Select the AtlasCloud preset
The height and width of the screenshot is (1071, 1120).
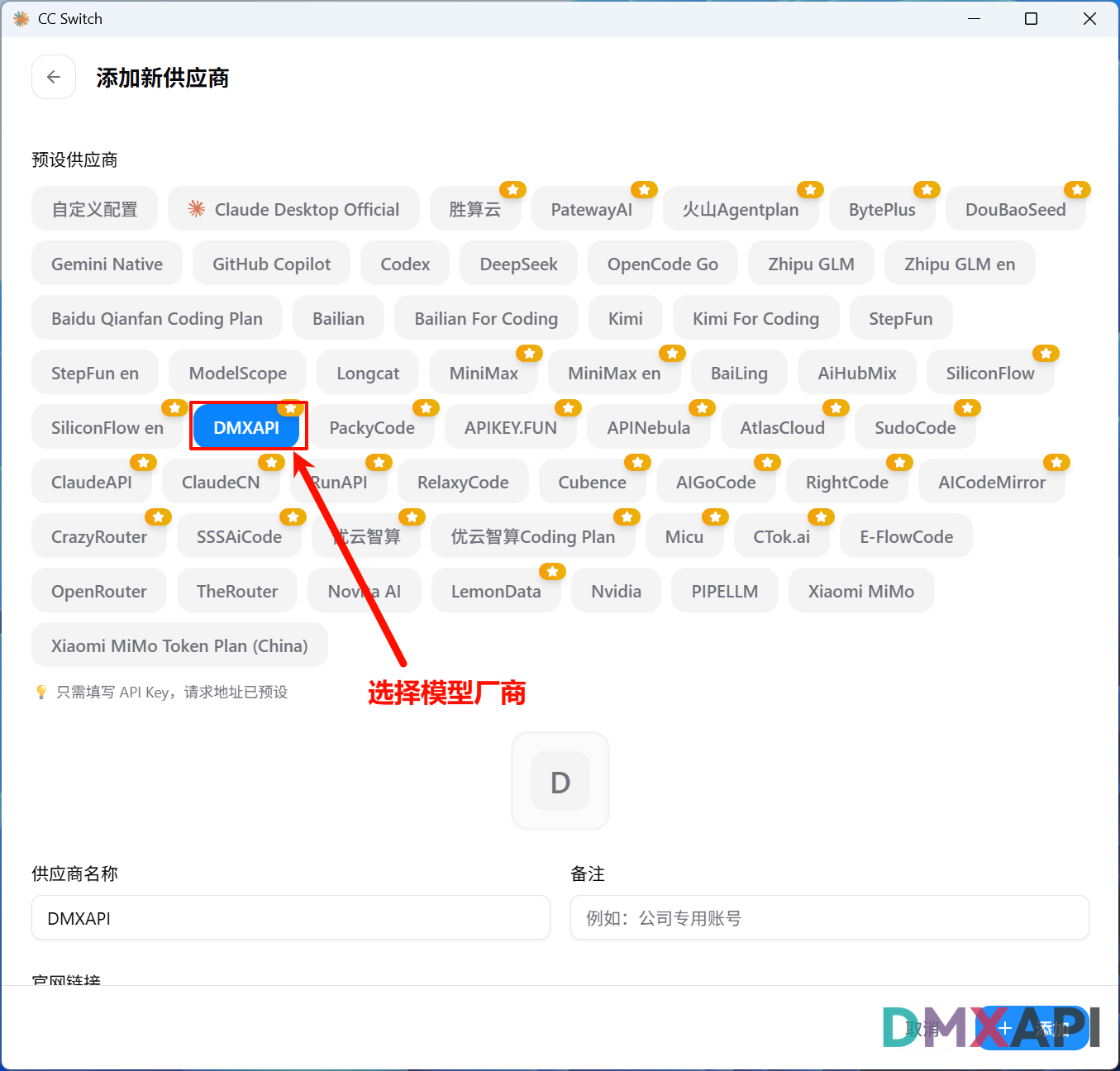783,427
